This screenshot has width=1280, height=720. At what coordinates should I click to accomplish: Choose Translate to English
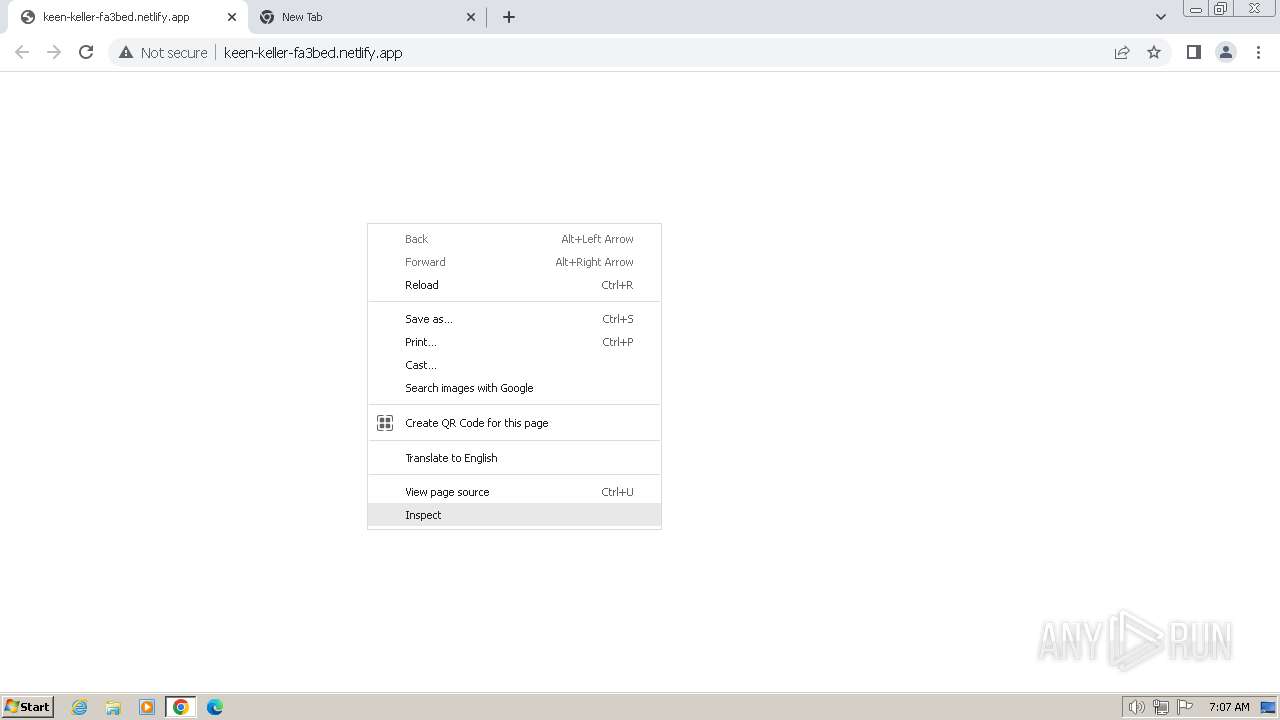514,458
